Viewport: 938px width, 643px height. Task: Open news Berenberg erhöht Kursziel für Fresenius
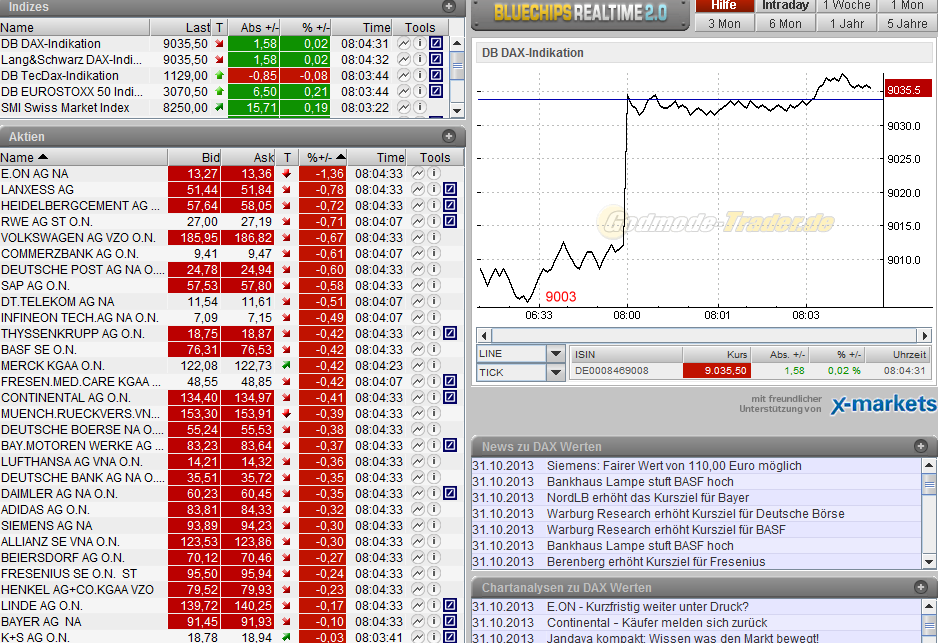656,562
